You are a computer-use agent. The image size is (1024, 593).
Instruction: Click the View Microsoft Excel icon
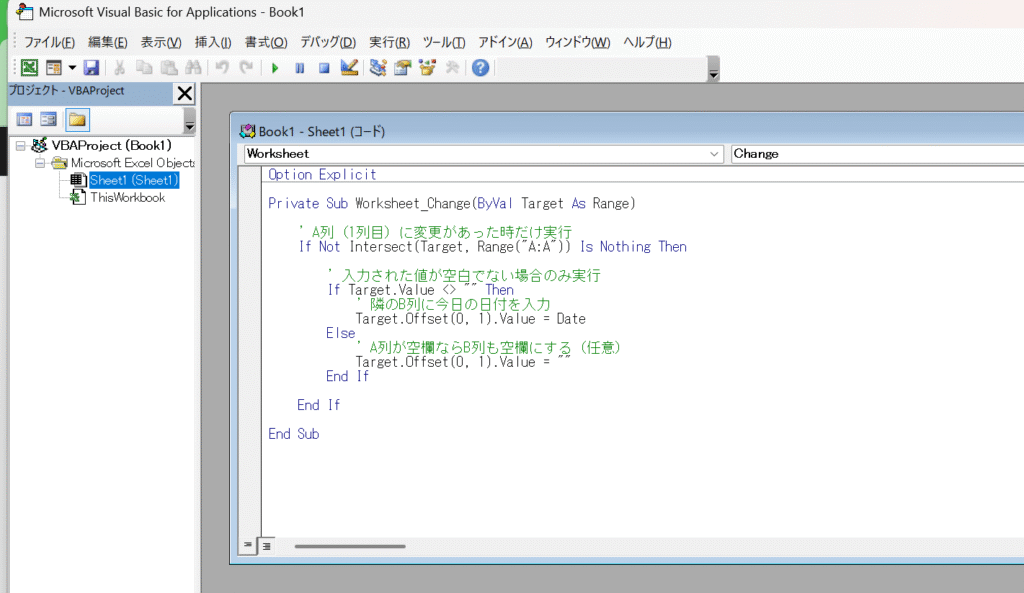pyautogui.click(x=30, y=68)
